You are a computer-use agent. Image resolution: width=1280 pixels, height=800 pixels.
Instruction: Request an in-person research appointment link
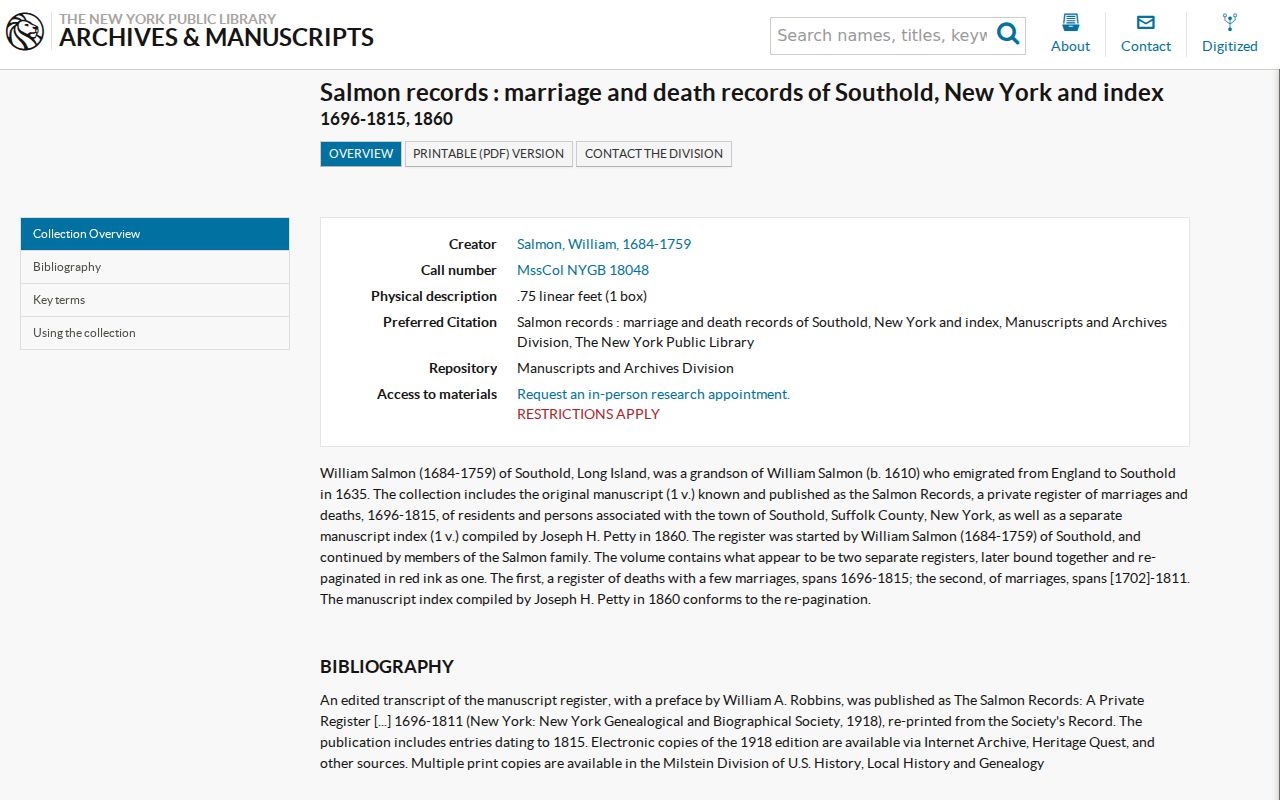point(653,394)
